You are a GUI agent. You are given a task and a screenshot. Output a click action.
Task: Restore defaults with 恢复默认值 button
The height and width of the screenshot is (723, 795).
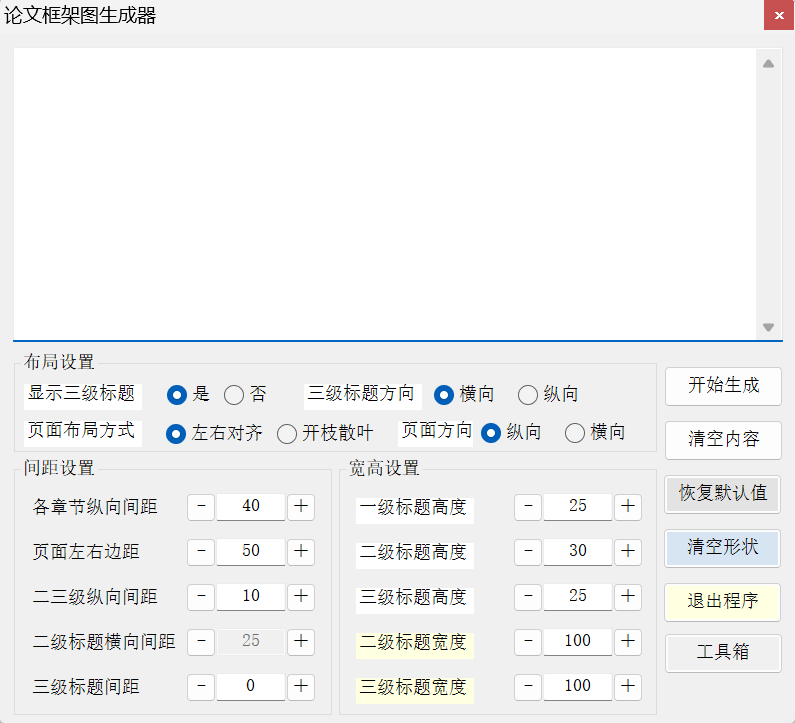point(723,493)
